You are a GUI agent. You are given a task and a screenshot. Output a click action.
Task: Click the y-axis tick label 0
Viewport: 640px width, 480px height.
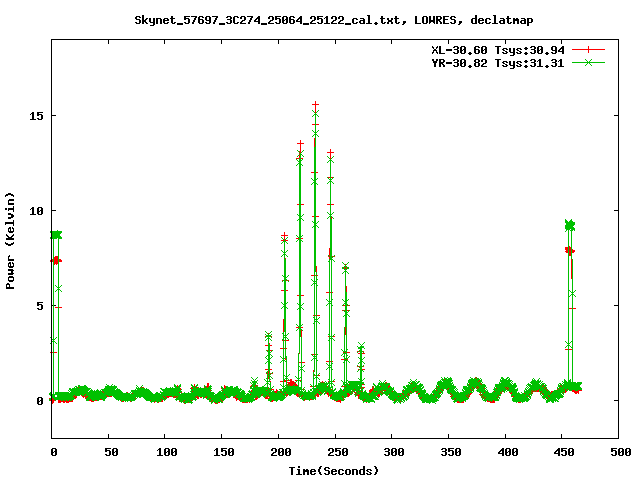[x=40, y=401]
